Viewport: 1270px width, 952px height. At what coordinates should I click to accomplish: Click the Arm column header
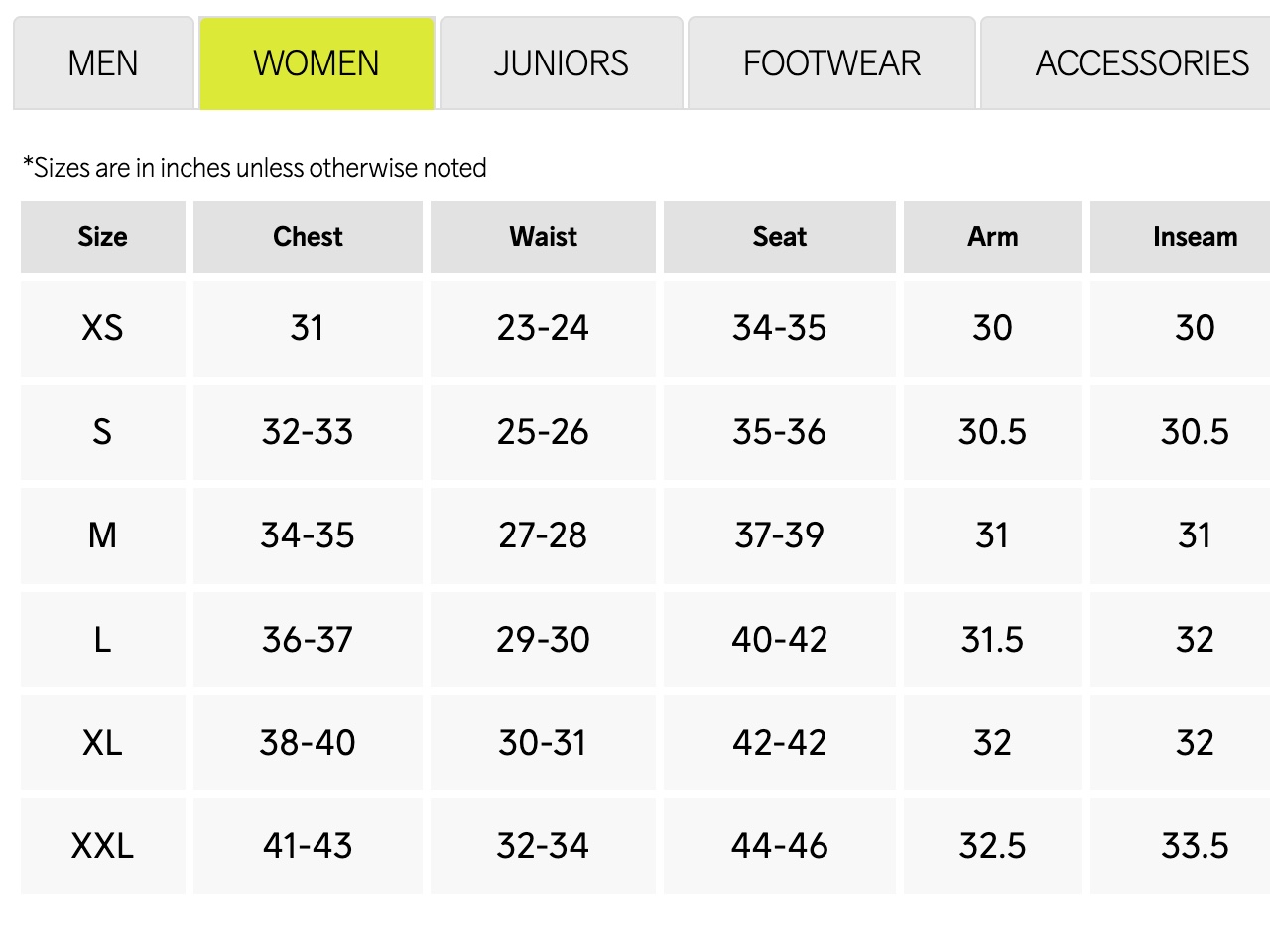click(x=992, y=236)
